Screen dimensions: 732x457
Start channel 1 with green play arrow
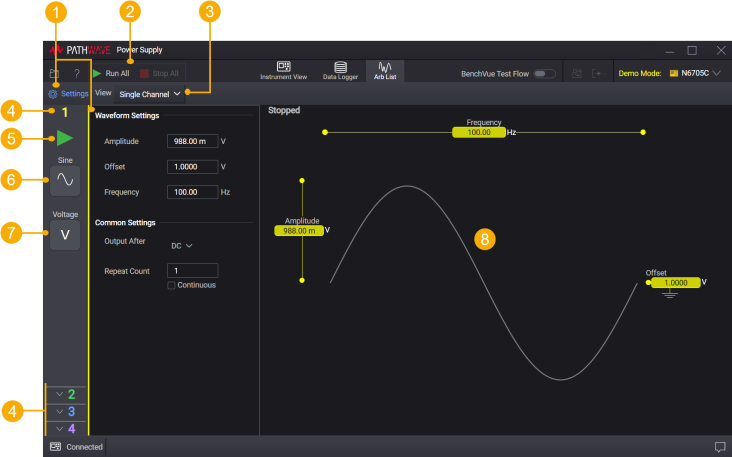(x=65, y=138)
